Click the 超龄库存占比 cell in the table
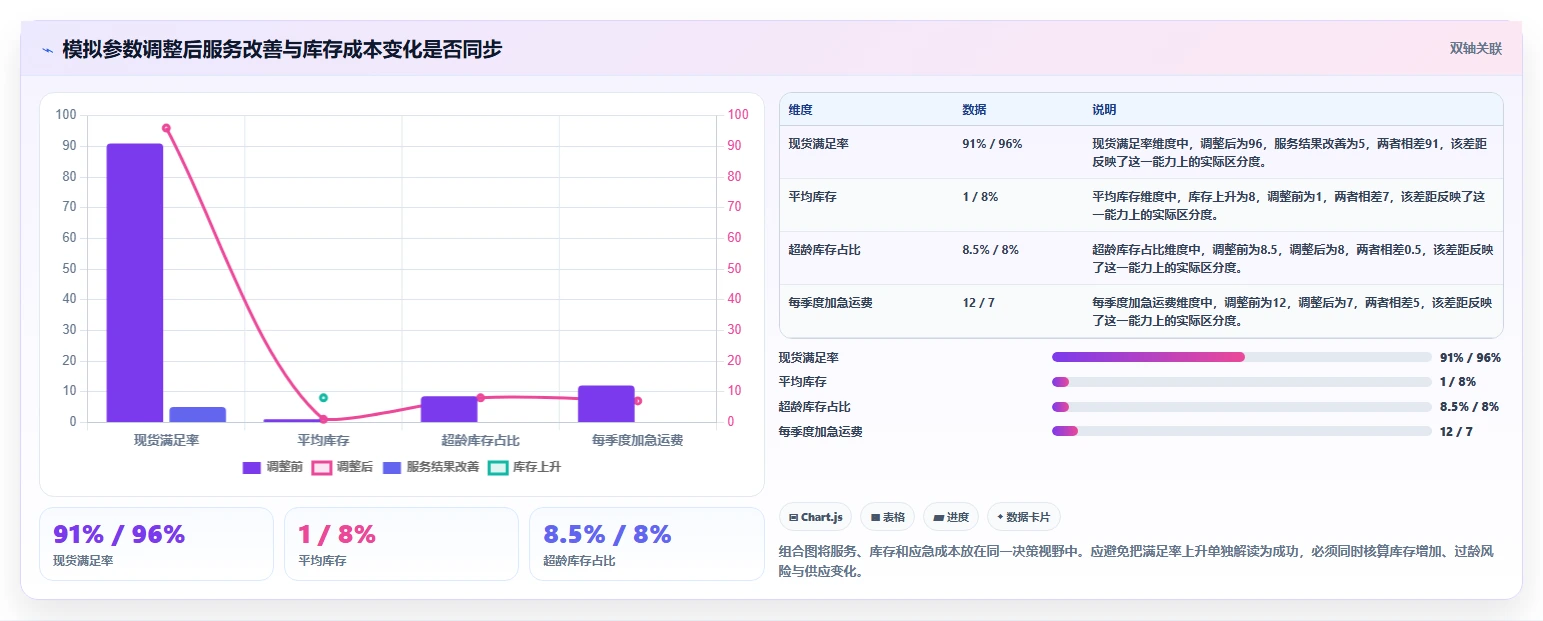Viewport: 1543px width, 621px height. point(824,250)
